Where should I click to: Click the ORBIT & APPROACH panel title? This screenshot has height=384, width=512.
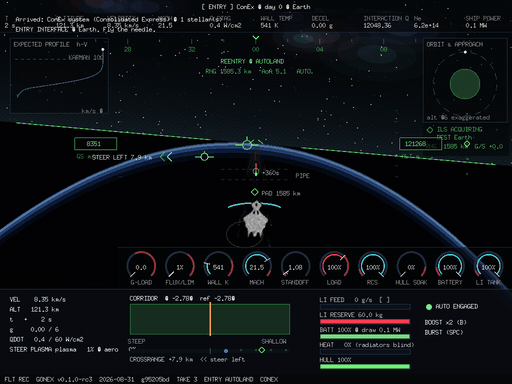(455, 44)
